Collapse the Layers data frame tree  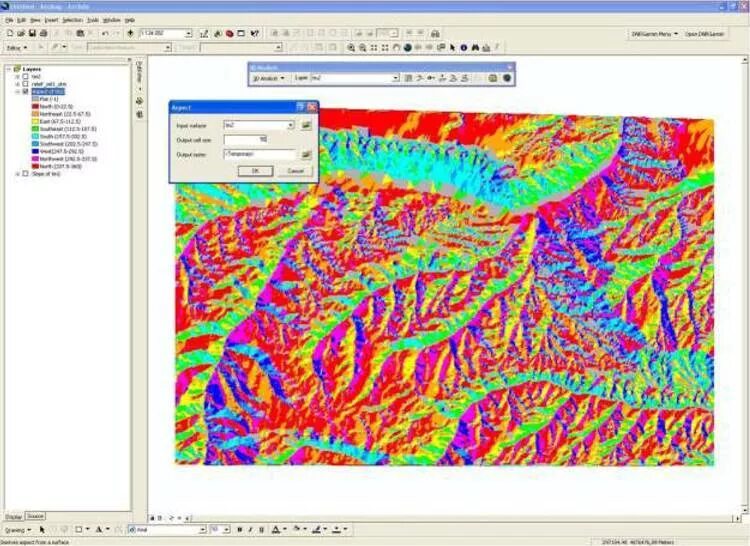[x=9, y=69]
